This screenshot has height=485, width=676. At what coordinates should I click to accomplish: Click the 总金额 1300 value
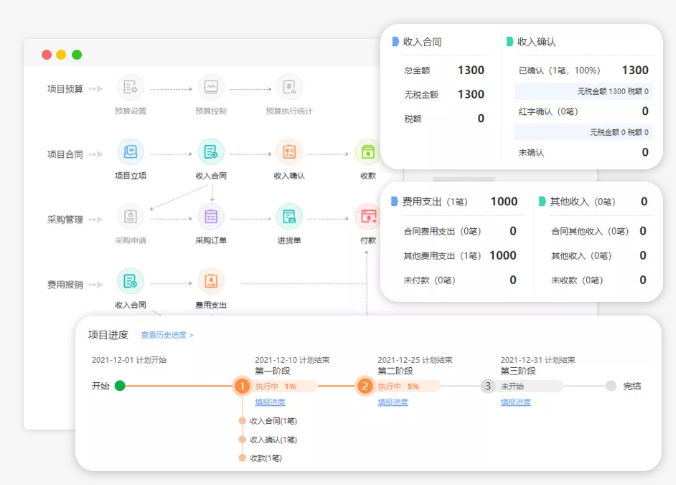[471, 70]
